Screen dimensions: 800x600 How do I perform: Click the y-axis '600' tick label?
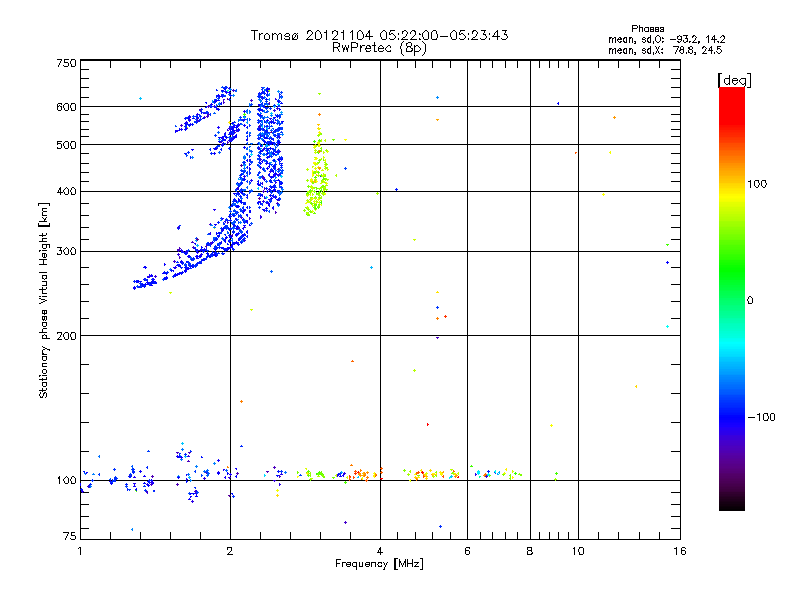click(x=67, y=107)
